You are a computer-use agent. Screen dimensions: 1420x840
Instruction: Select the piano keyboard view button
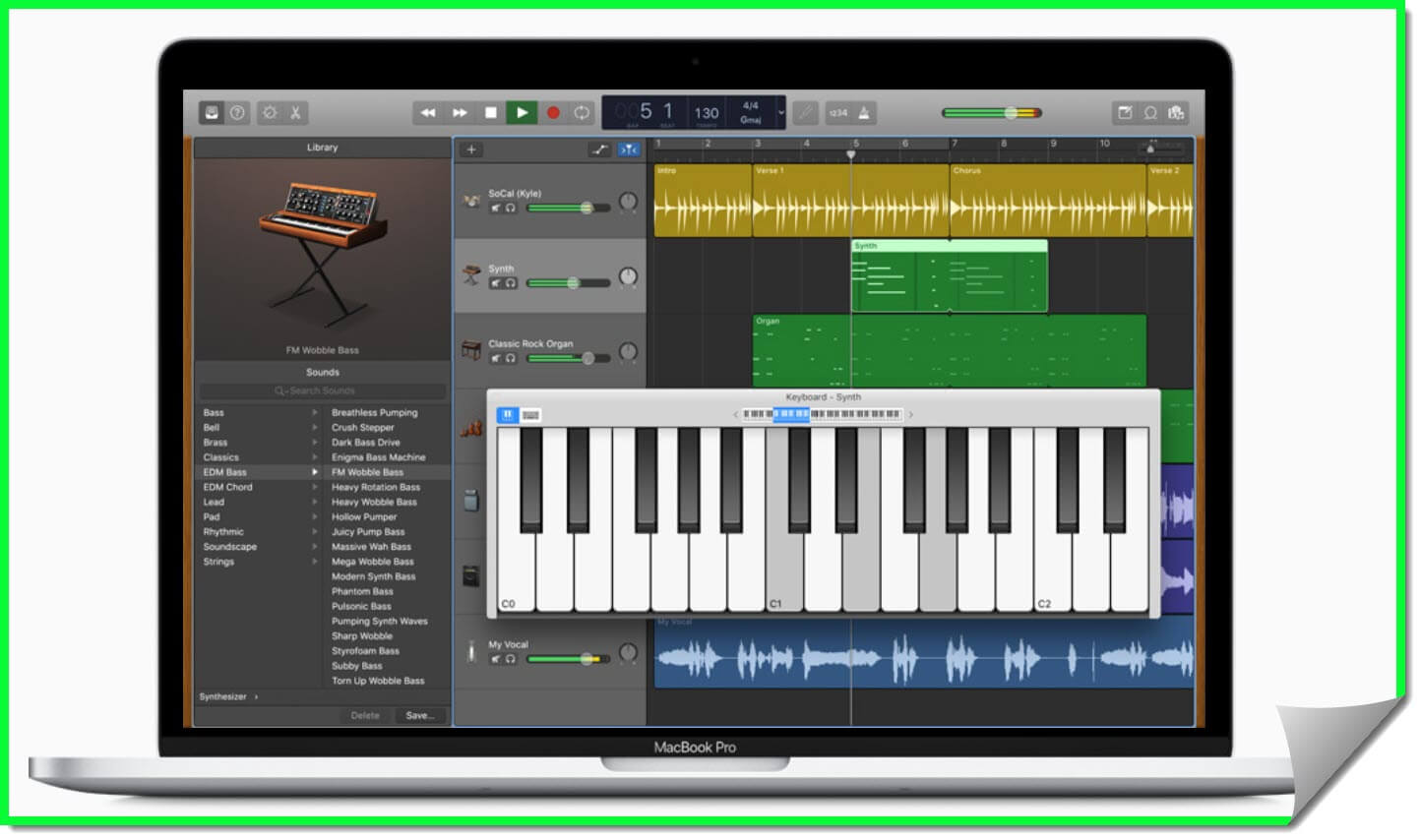click(508, 415)
